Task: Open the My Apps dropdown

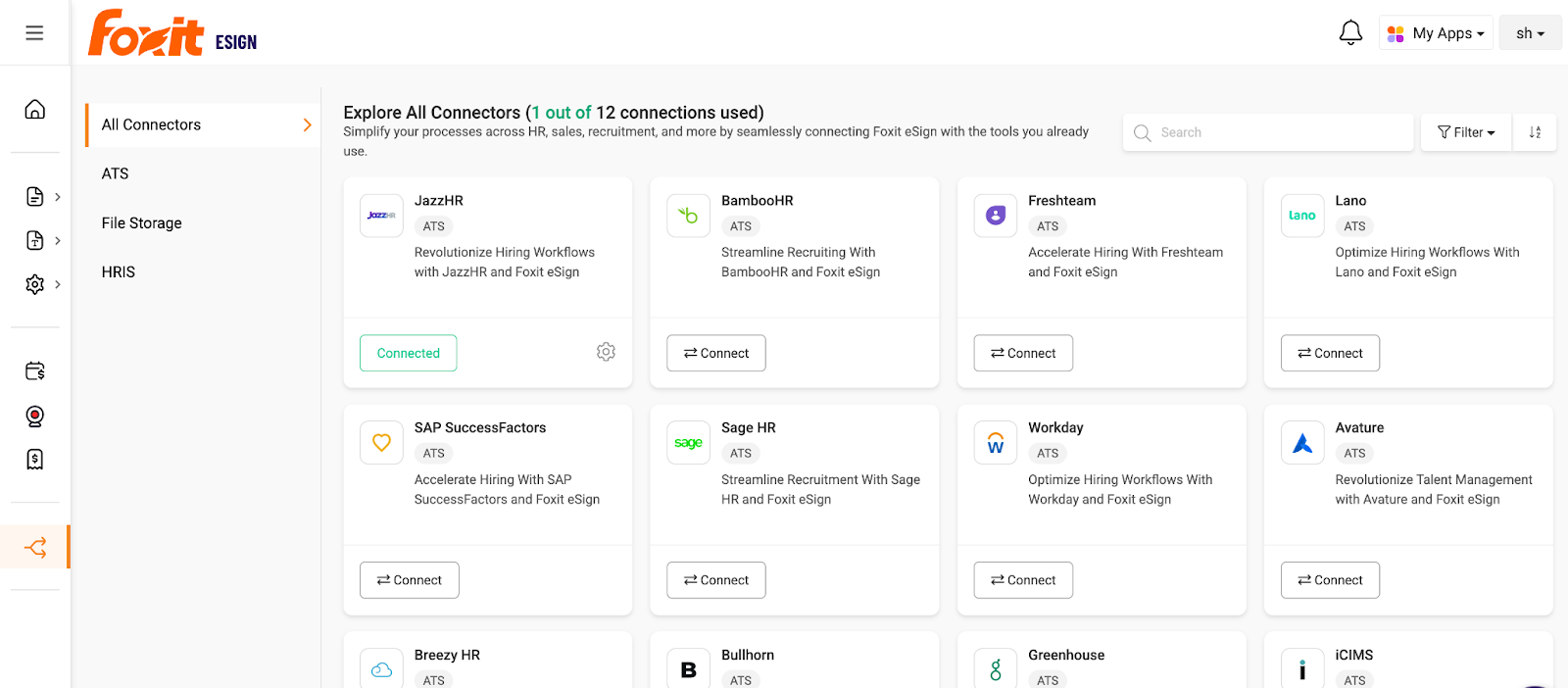Action: click(x=1436, y=33)
